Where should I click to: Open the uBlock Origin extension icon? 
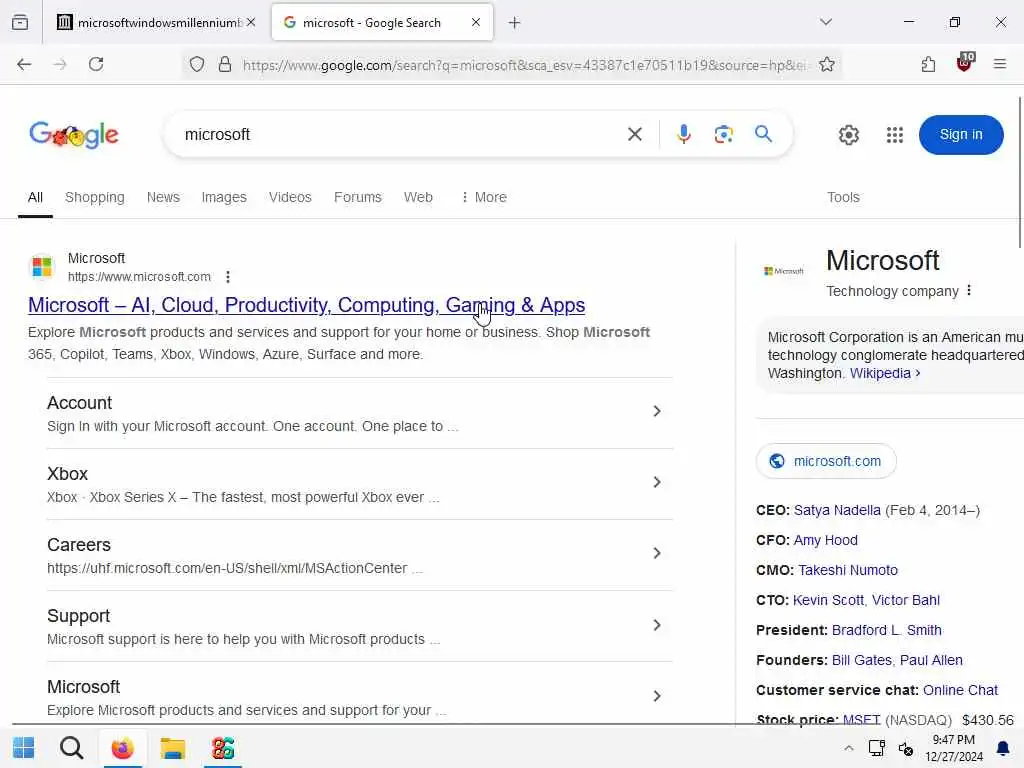[965, 63]
